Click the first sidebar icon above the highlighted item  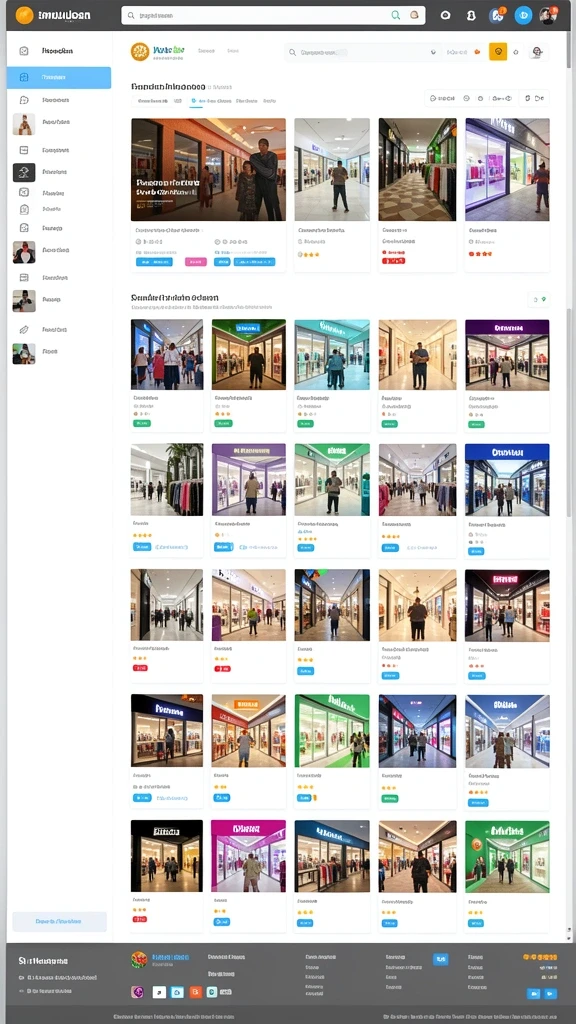click(x=24, y=51)
